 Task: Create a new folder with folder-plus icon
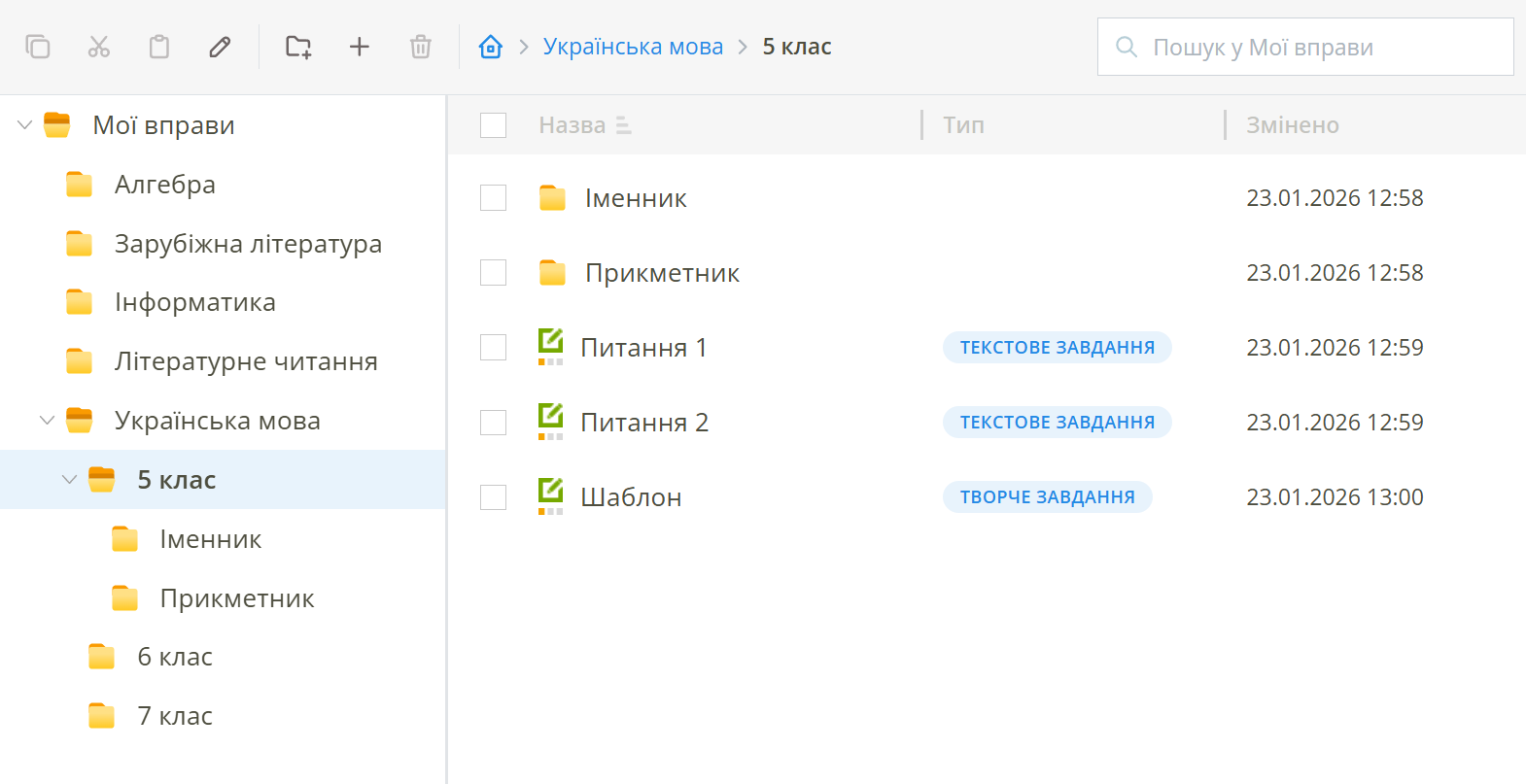pyautogui.click(x=298, y=47)
